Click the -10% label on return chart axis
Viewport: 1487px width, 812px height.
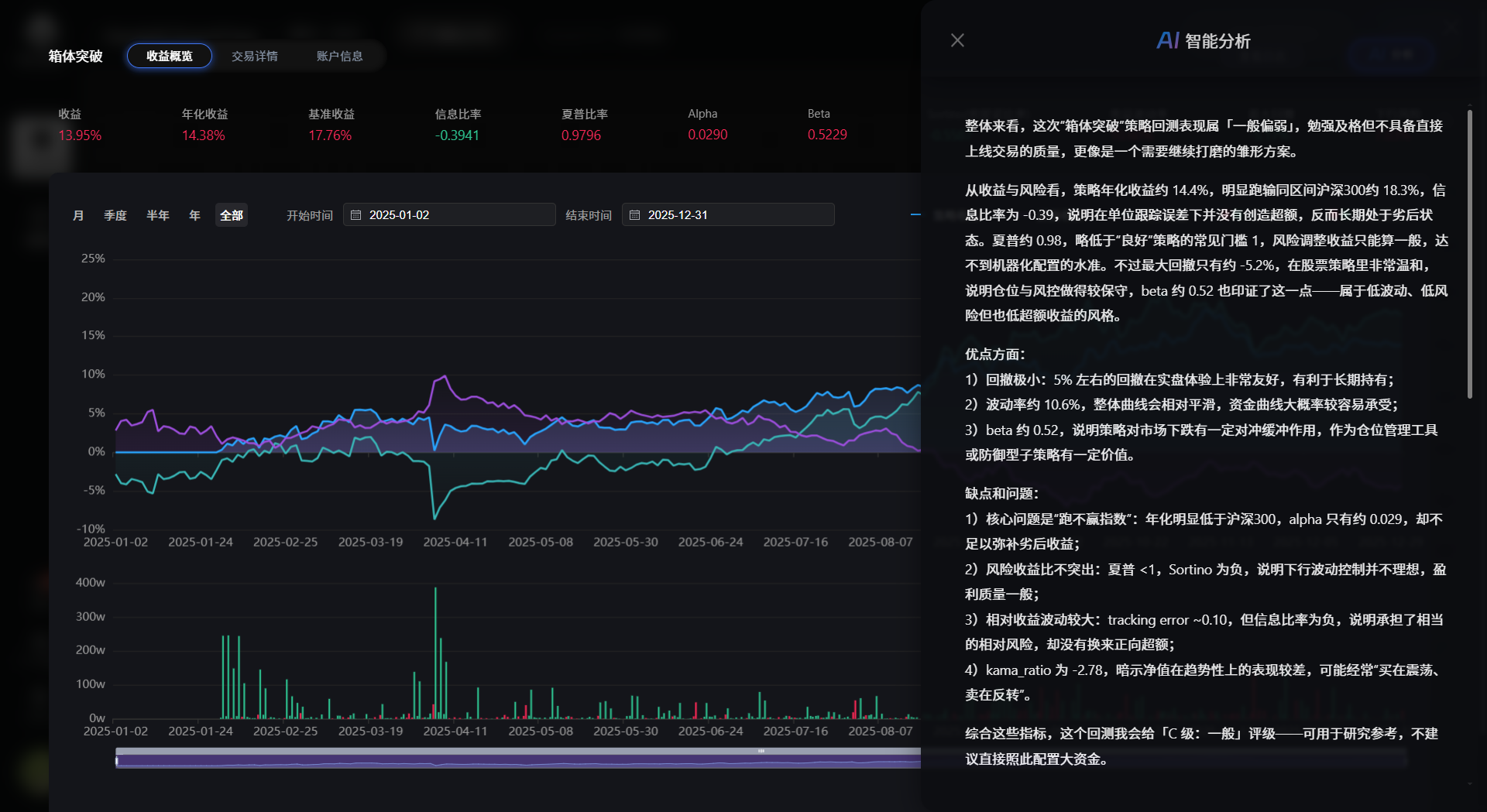[91, 529]
